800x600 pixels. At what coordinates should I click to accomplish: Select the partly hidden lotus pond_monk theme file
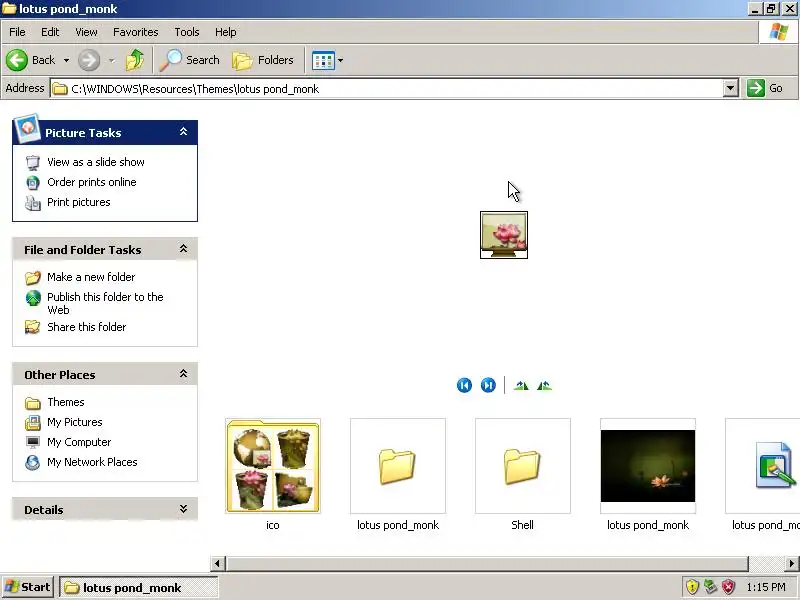click(763, 466)
